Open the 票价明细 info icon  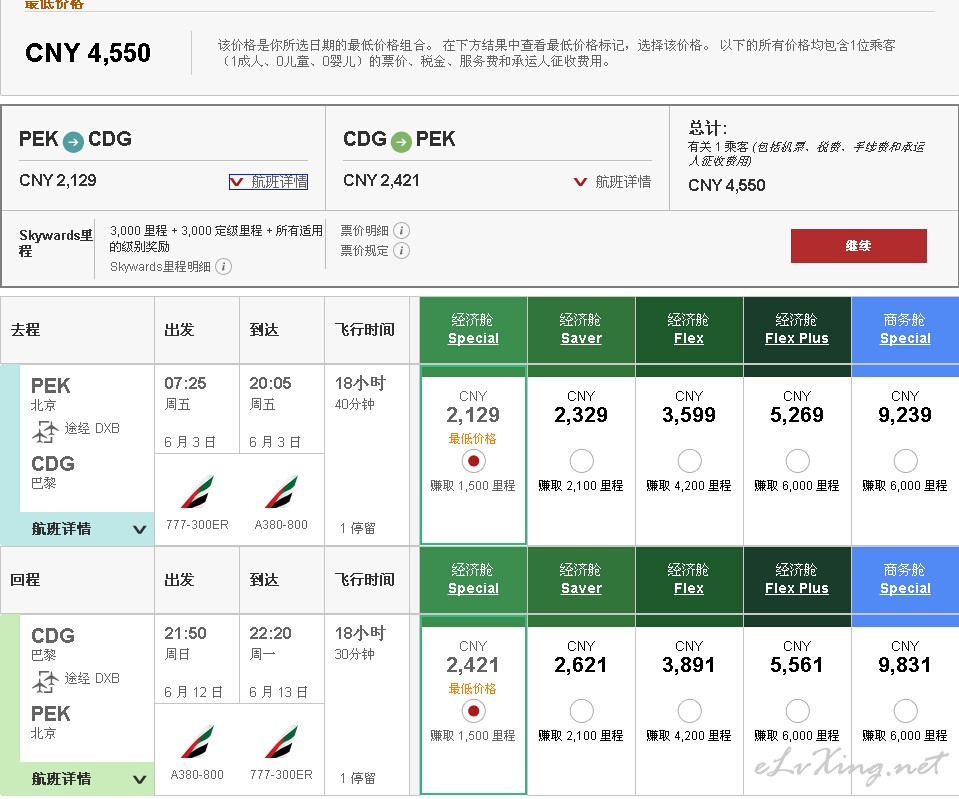pyautogui.click(x=401, y=230)
